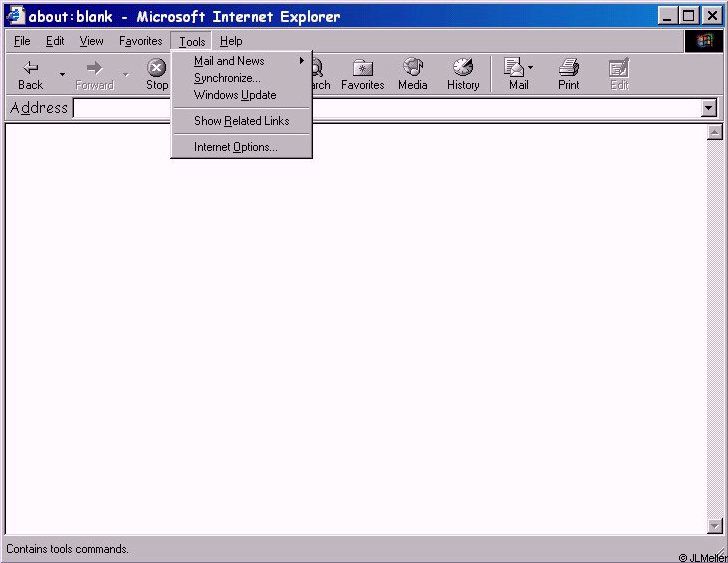Open the File menu
728x563 pixels.
(22, 41)
